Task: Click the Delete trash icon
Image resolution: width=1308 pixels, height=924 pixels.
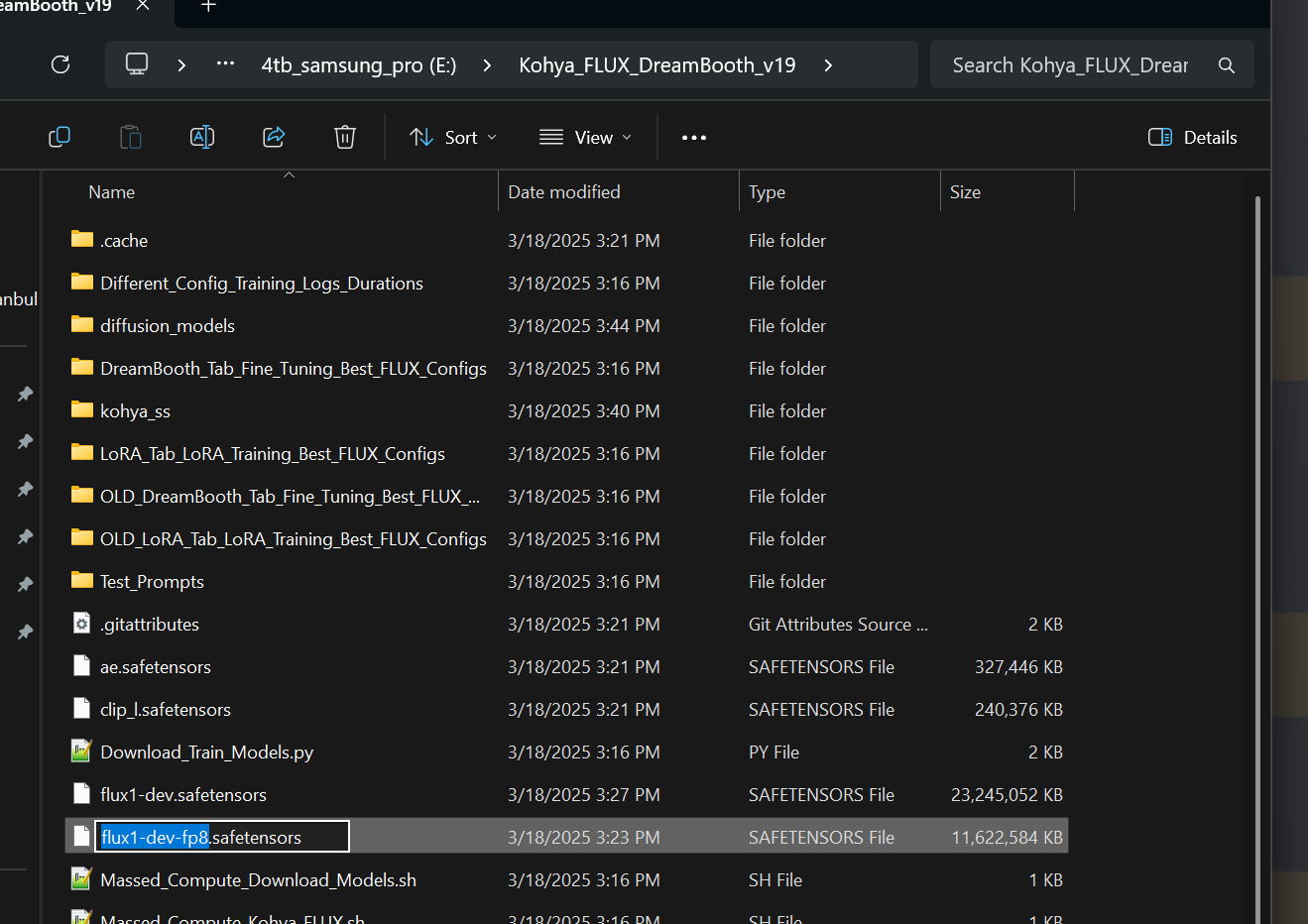Action: pyautogui.click(x=345, y=137)
